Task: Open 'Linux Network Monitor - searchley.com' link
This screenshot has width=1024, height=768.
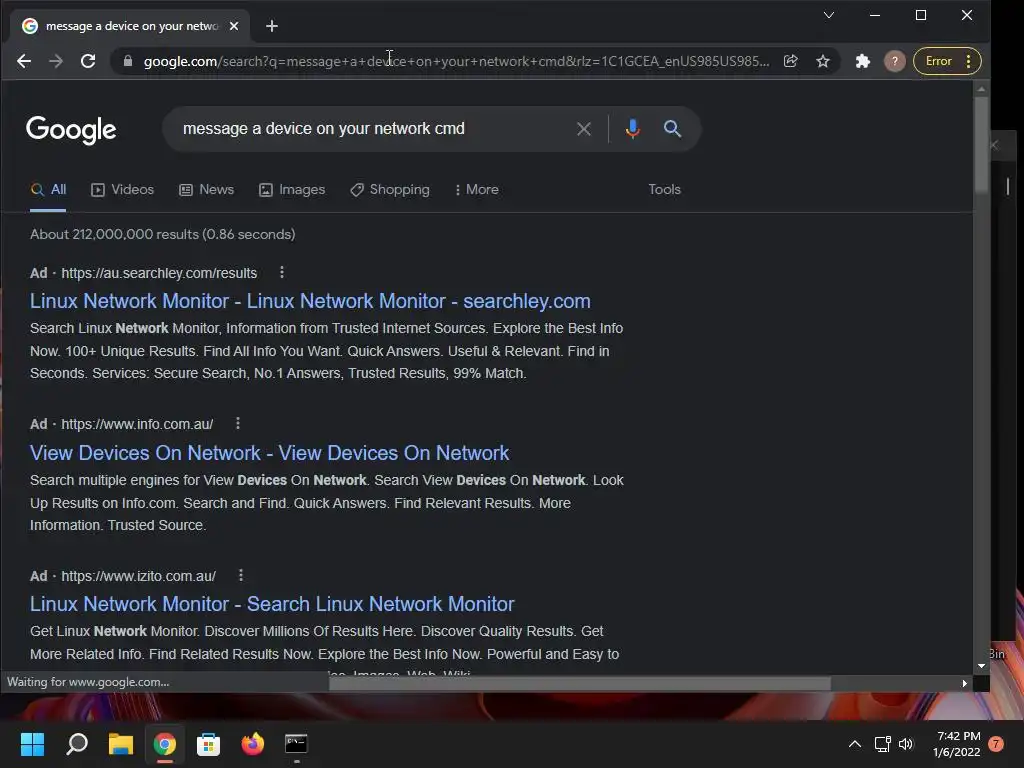Action: [x=310, y=301]
